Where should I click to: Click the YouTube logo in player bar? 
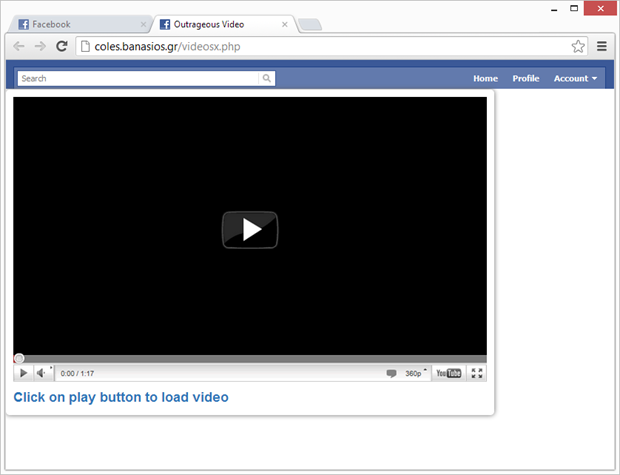(448, 373)
